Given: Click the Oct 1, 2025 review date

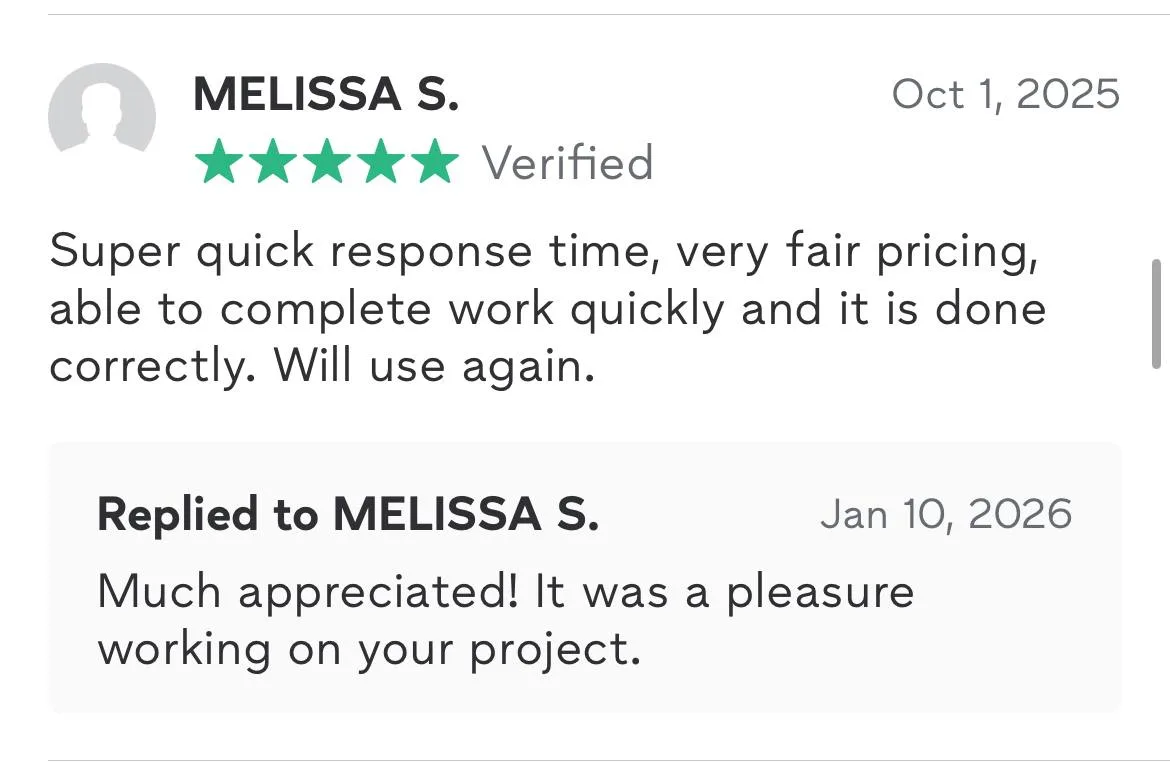Looking at the screenshot, I should point(1005,95).
